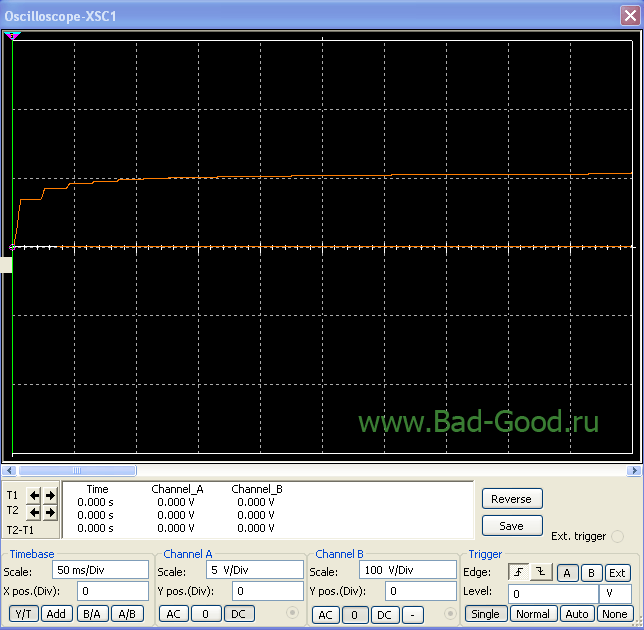Move cursor T1 left with arrow
Screen dimensions: 644x630
point(34,495)
